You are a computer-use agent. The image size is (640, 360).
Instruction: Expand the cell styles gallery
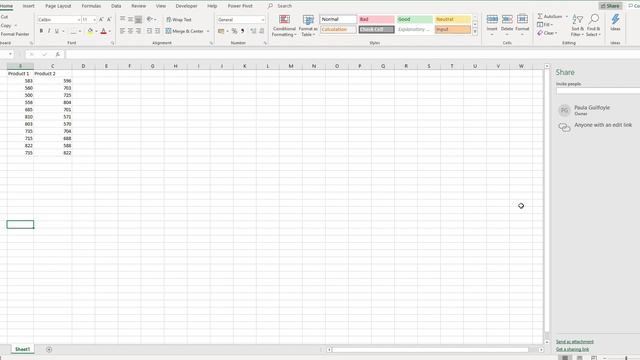tap(475, 32)
